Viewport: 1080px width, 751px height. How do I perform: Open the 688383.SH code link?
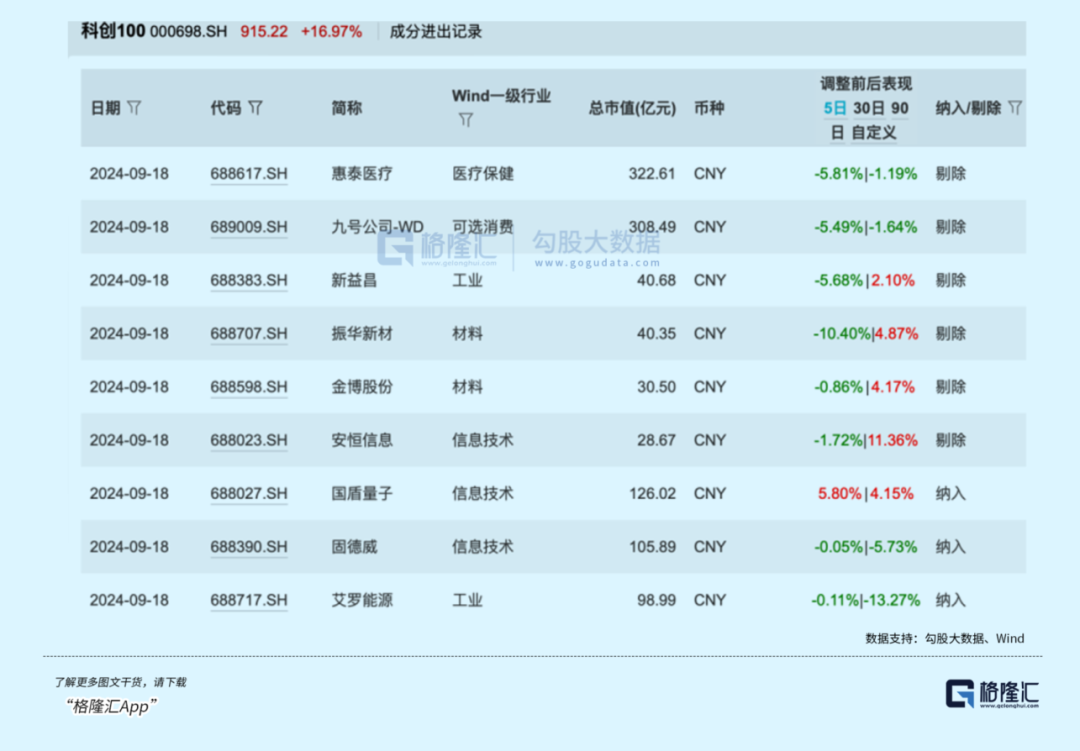(x=249, y=281)
